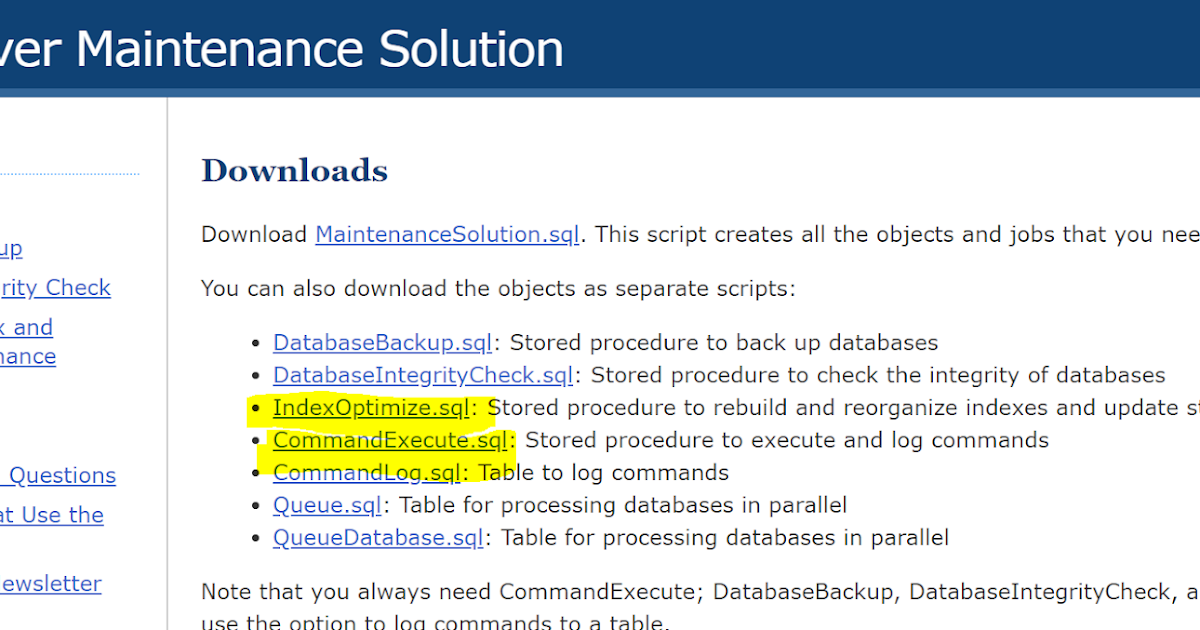This screenshot has width=1200, height=630.
Task: Download the highlighted IndexOptimize.sql script
Action: [371, 407]
